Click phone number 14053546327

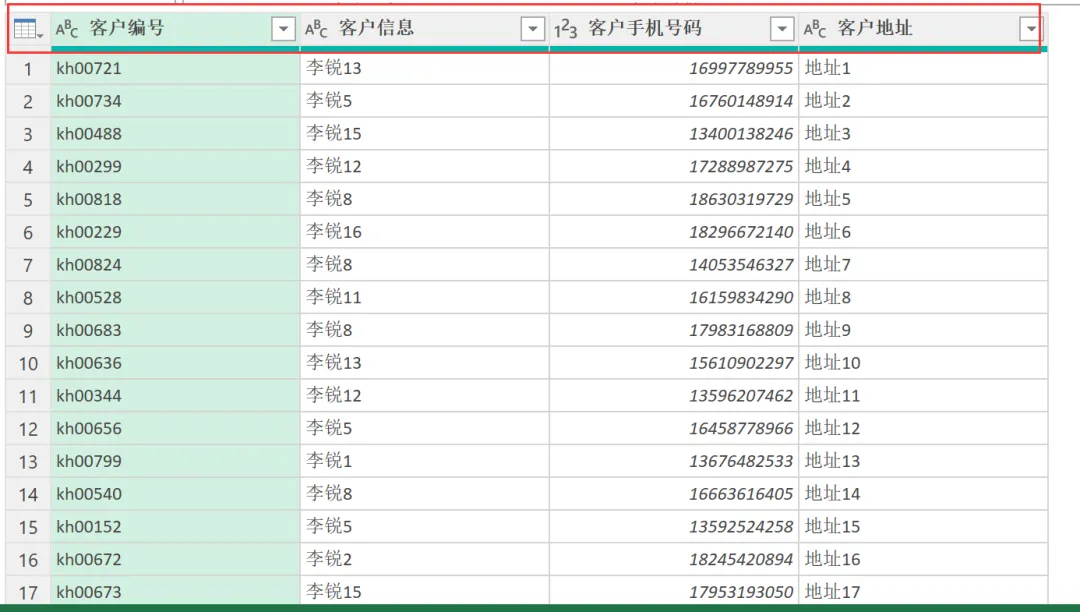(x=741, y=264)
